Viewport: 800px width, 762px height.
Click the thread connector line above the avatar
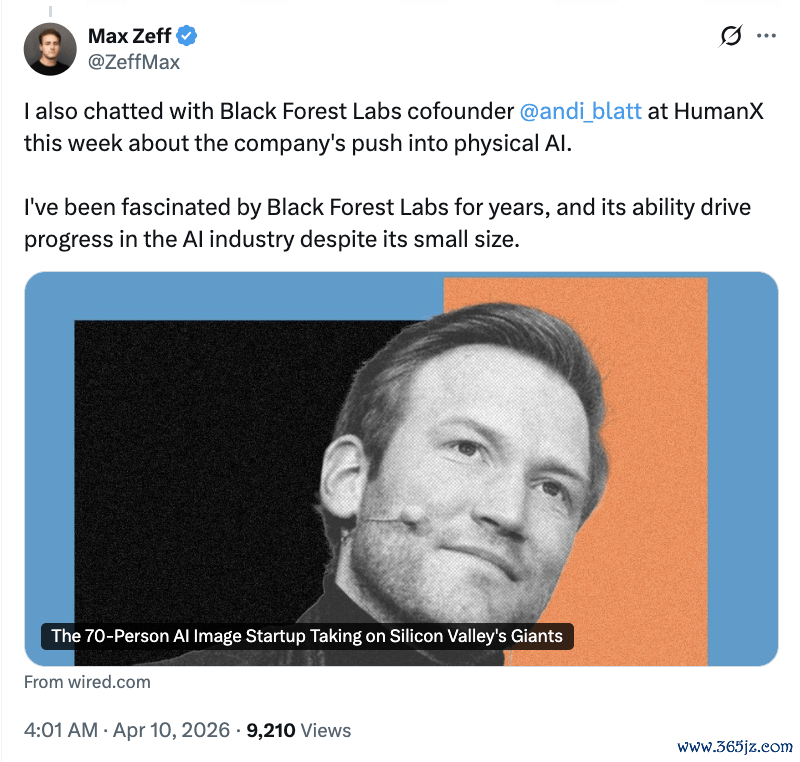50,11
